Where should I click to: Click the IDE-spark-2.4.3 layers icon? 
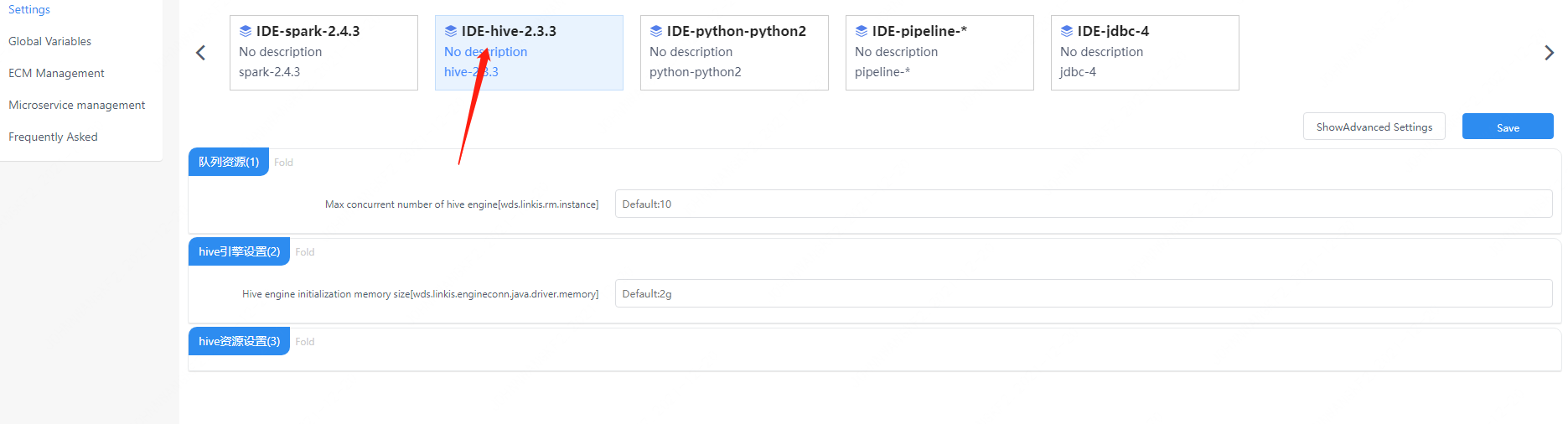(x=246, y=31)
